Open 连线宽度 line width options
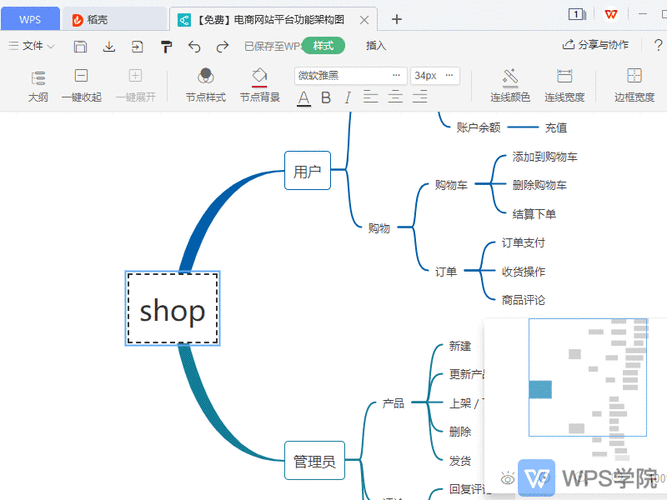667x500 pixels. 564,86
